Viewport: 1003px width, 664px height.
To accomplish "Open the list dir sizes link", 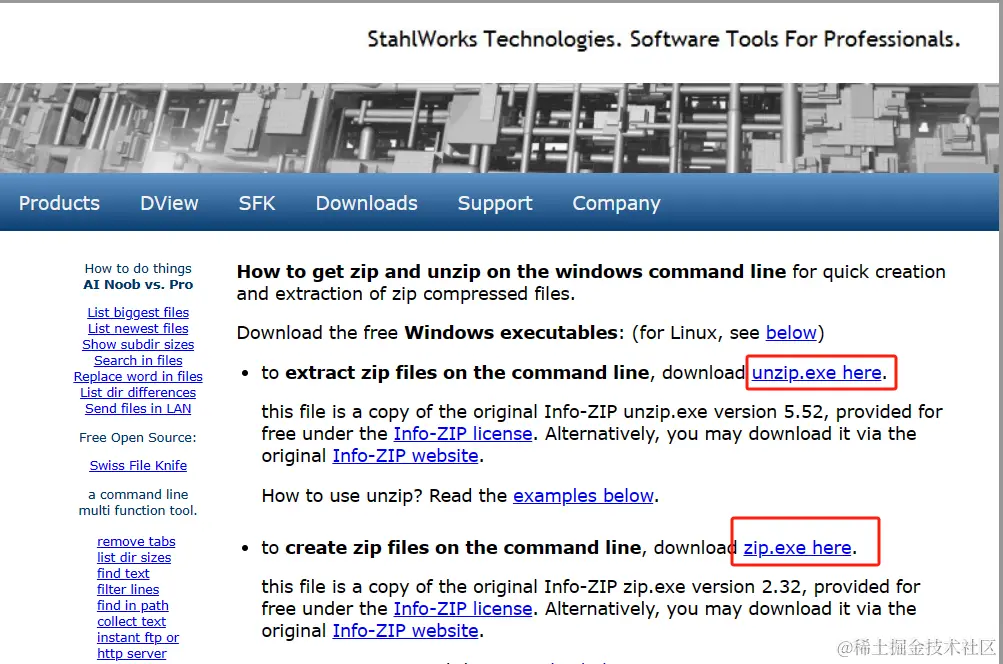I will point(134,557).
